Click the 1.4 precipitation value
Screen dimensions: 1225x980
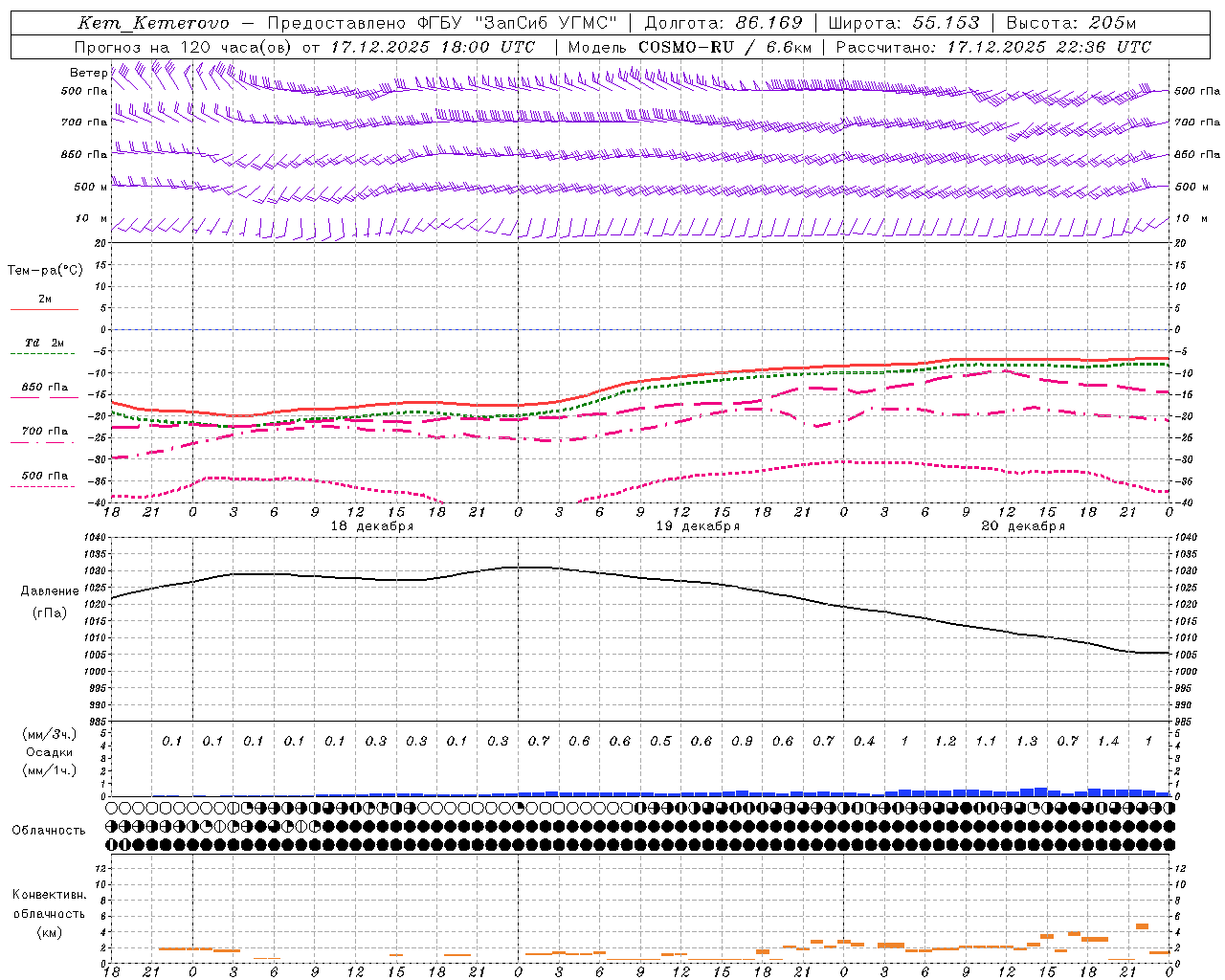tap(1108, 742)
